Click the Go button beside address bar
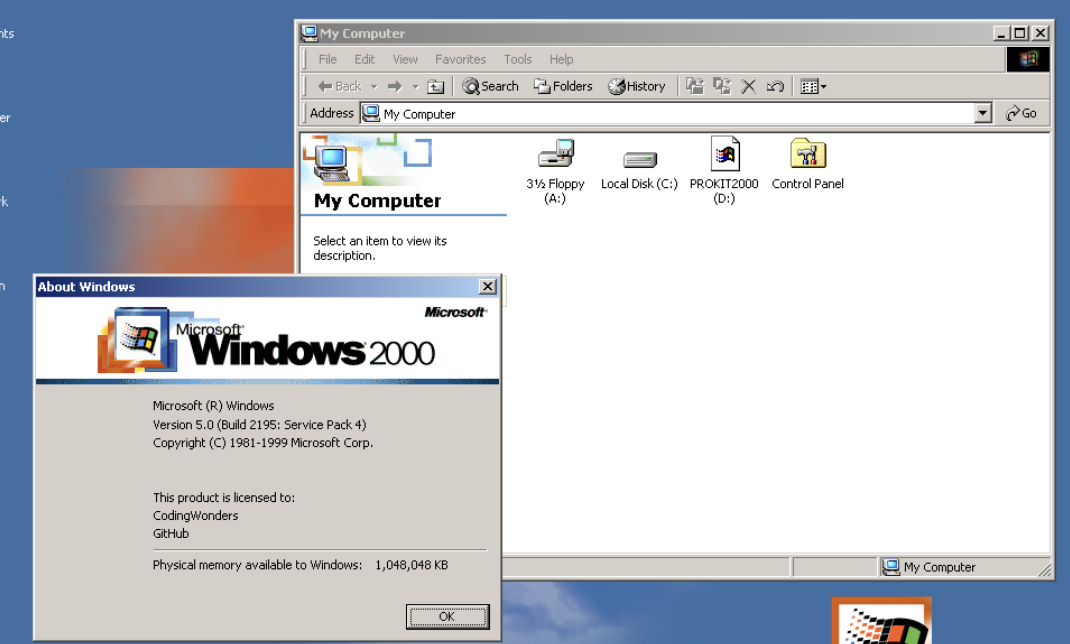 [1022, 113]
